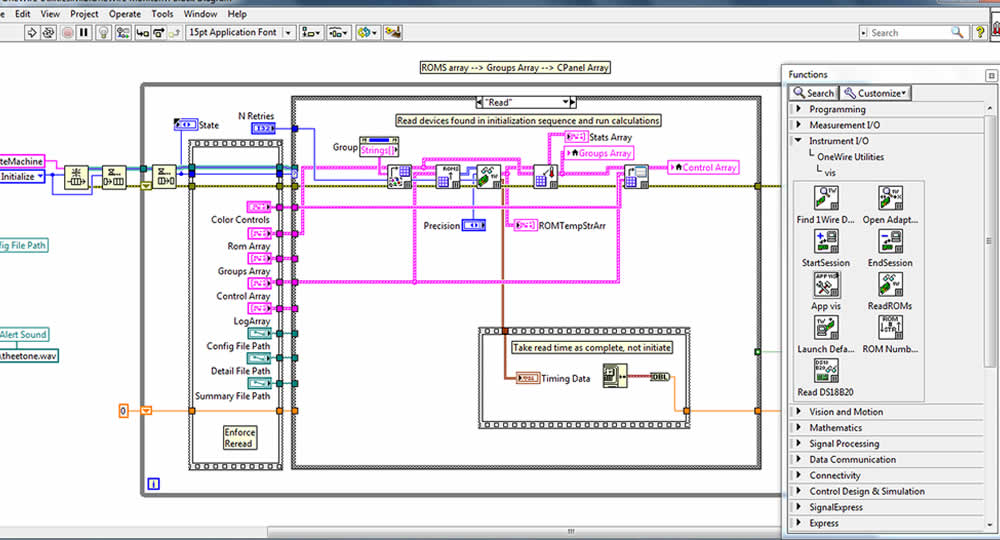This screenshot has height=540, width=1000.
Task: Expand Control Design & Simulation category
Action: pyautogui.click(x=887, y=492)
